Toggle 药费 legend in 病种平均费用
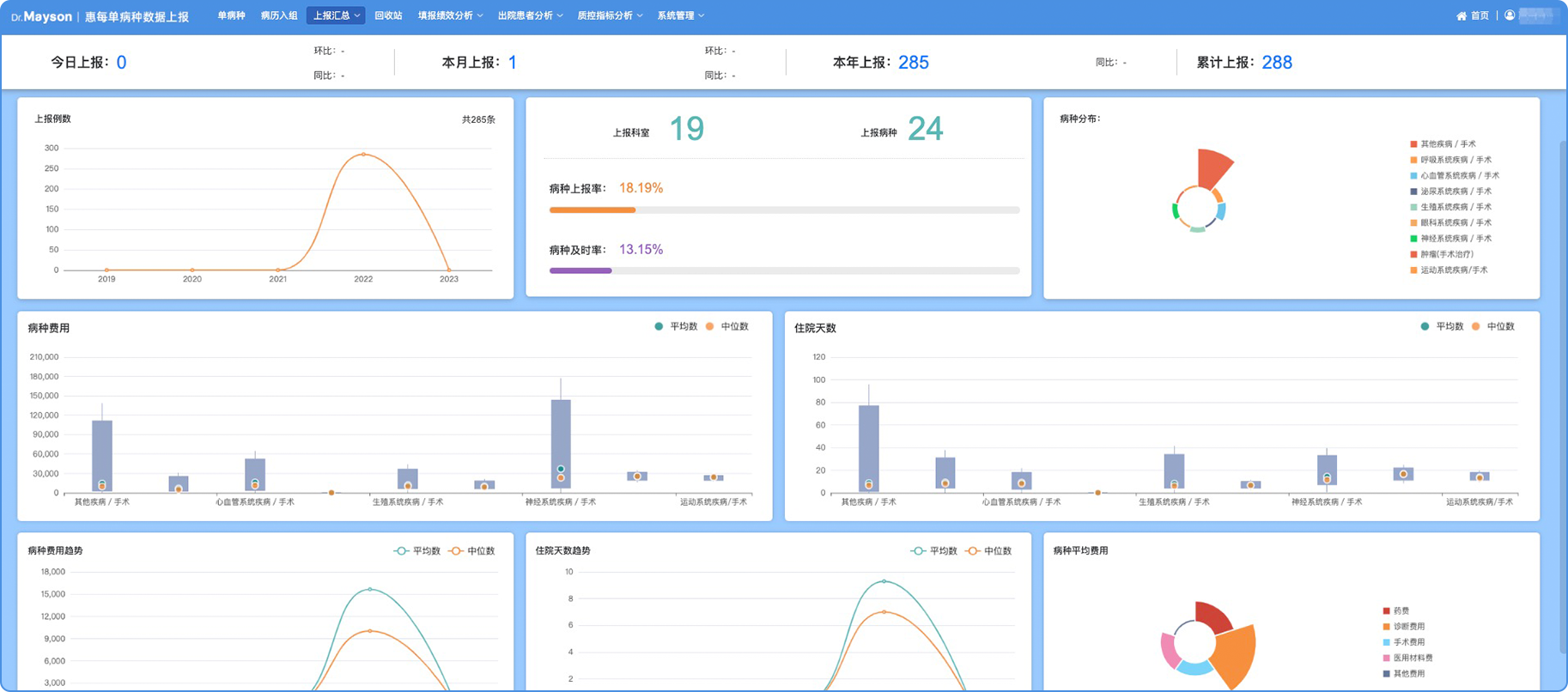 click(1395, 610)
